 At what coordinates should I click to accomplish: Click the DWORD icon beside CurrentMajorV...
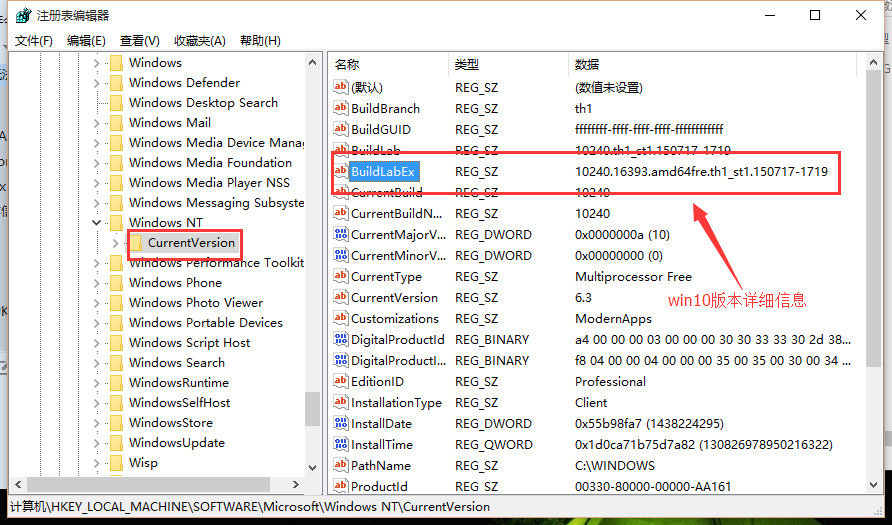coord(340,234)
